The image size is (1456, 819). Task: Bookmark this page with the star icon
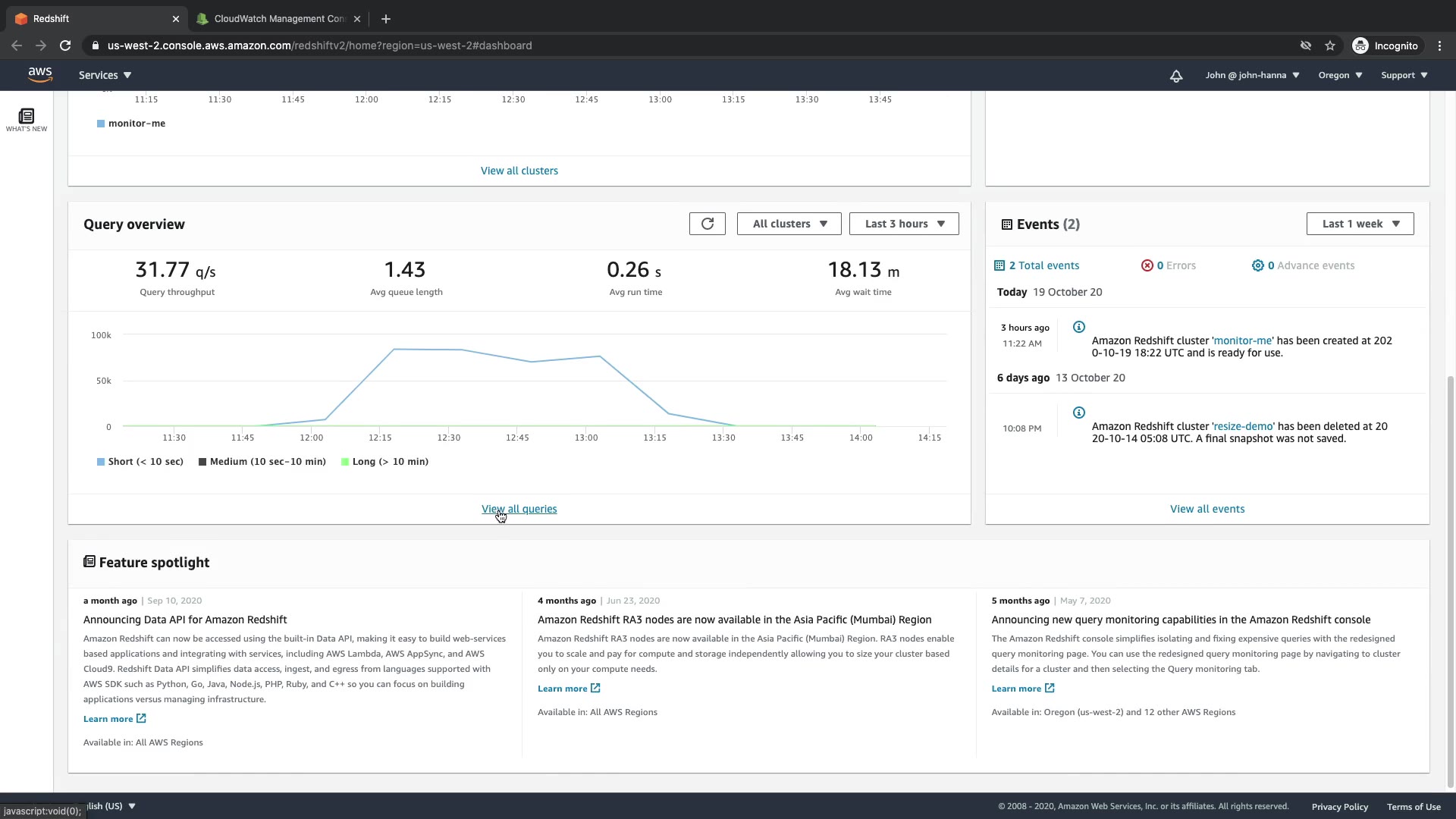(x=1329, y=45)
